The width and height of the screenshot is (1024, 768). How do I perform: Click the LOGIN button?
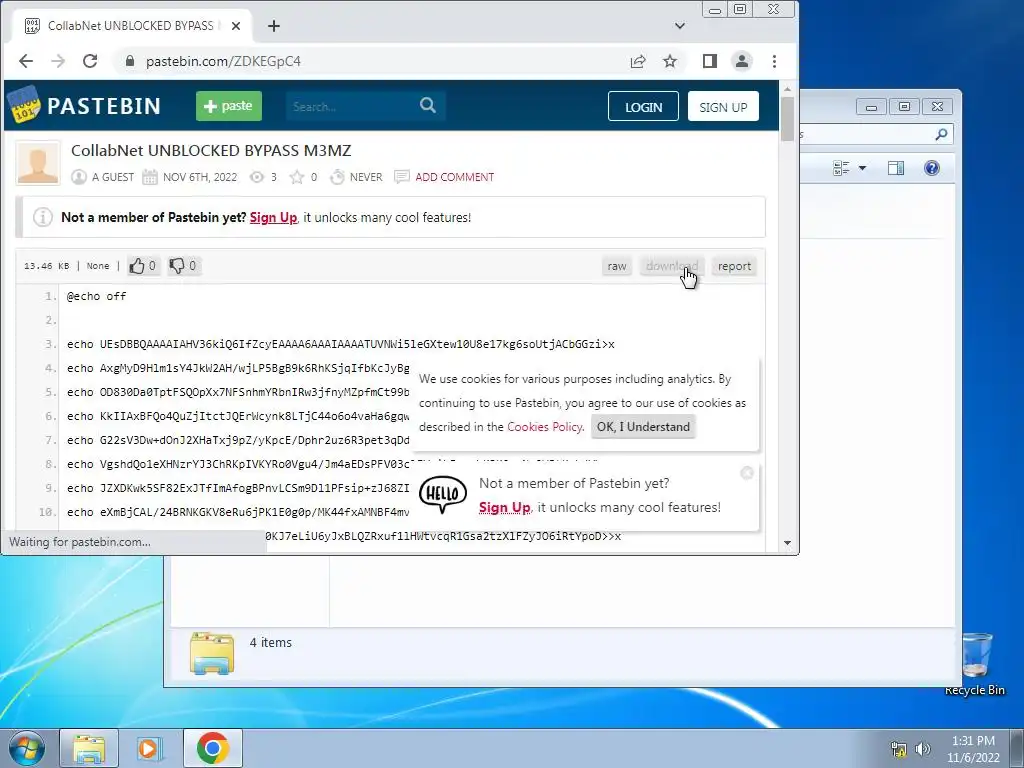643,106
